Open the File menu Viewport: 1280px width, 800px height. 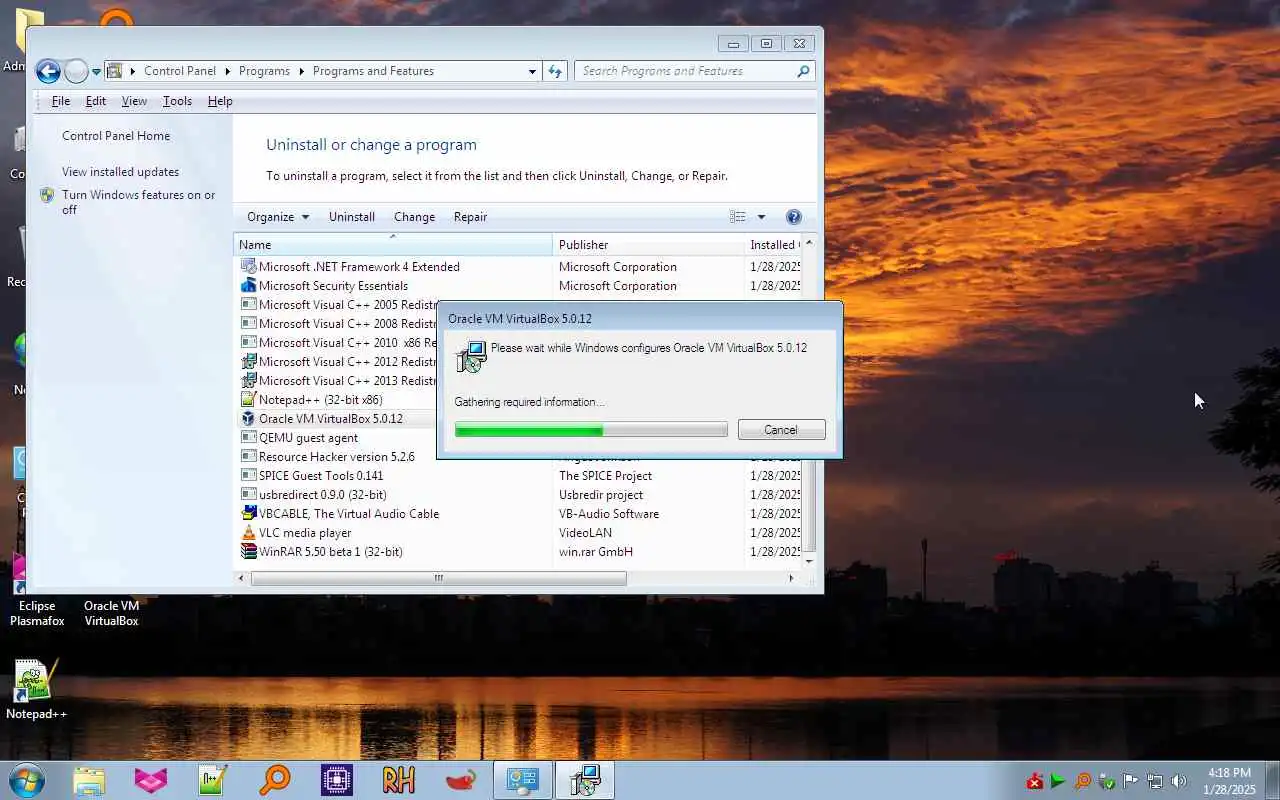(61, 101)
